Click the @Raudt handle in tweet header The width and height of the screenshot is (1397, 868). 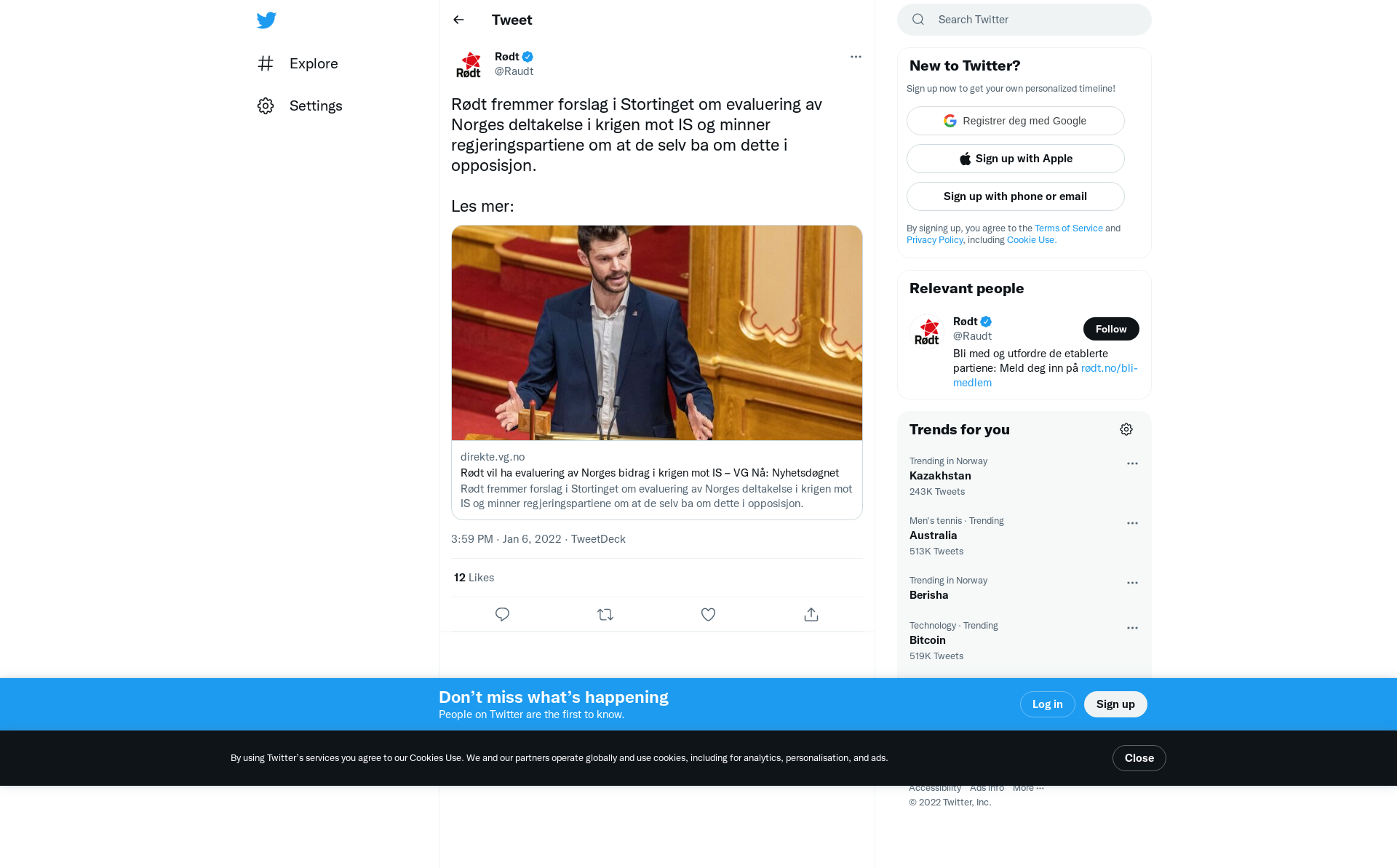[514, 71]
